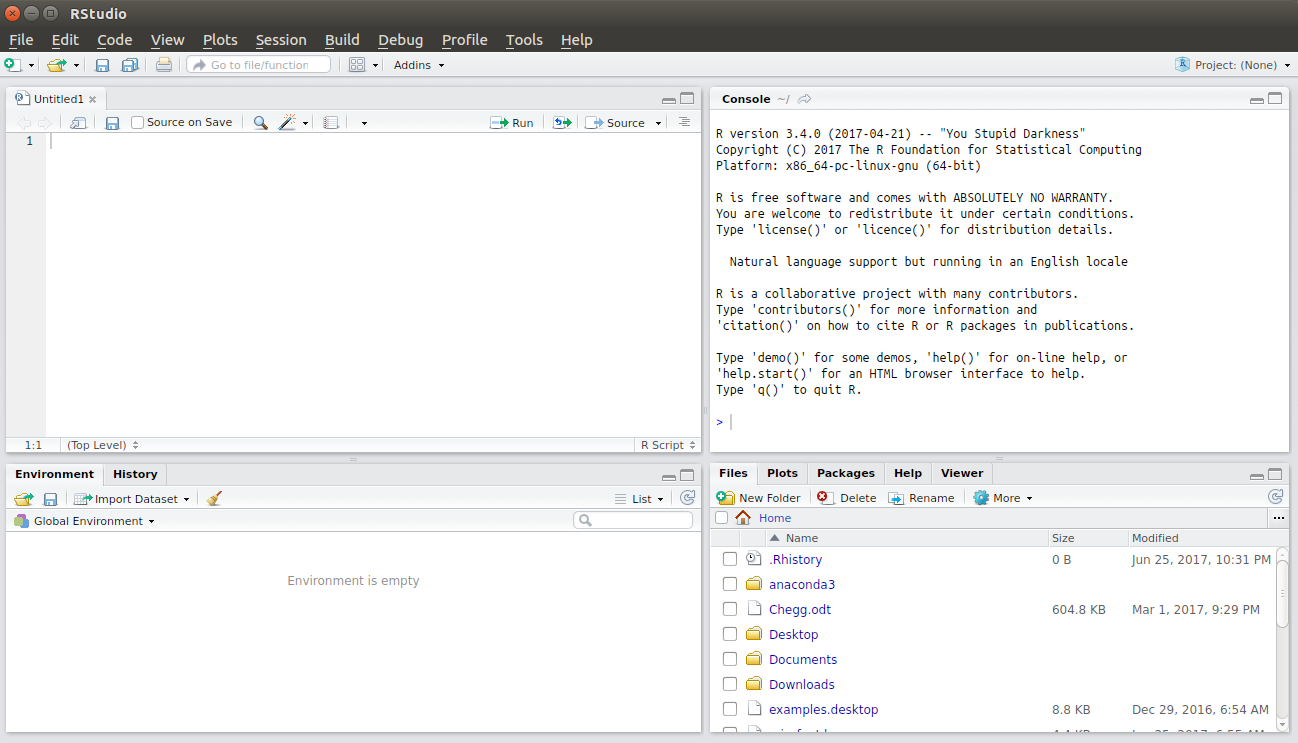Open the More dropdown in Files pane
Image resolution: width=1298 pixels, height=743 pixels.
click(x=1002, y=498)
